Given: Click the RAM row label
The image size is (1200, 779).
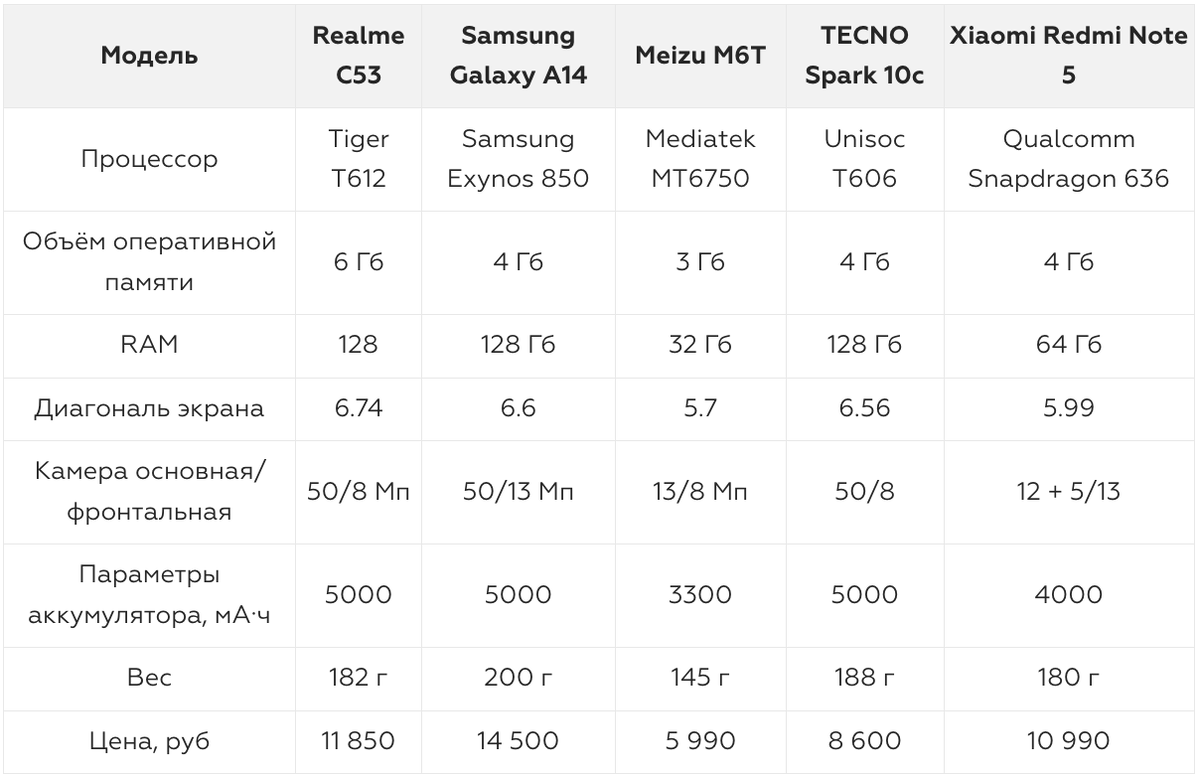Looking at the screenshot, I should (x=149, y=345).
